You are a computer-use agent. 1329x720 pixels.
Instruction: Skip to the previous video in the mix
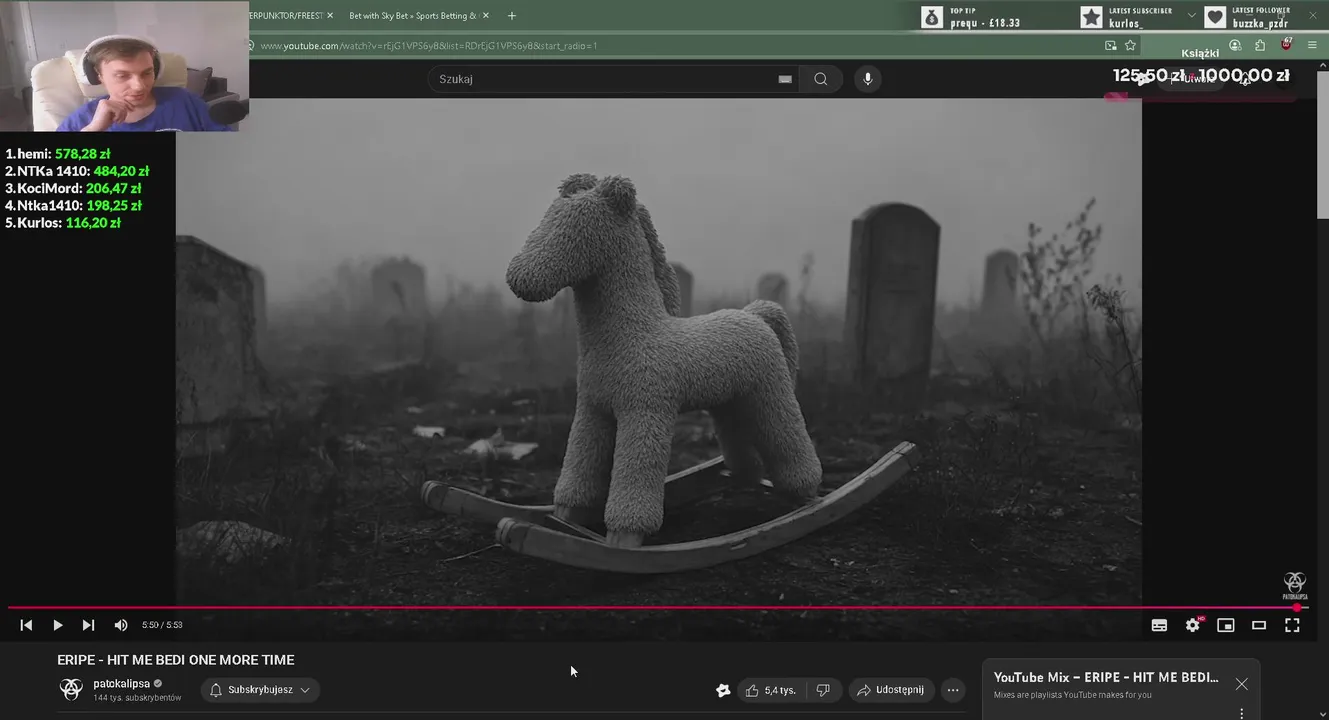click(x=26, y=625)
